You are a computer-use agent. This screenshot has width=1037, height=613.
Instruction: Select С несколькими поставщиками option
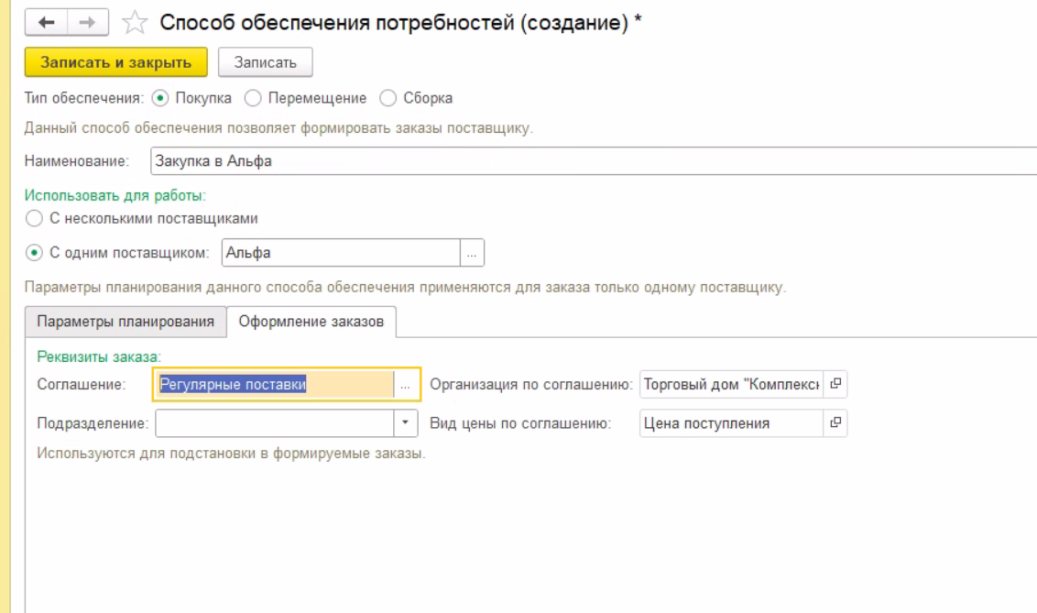click(x=35, y=218)
